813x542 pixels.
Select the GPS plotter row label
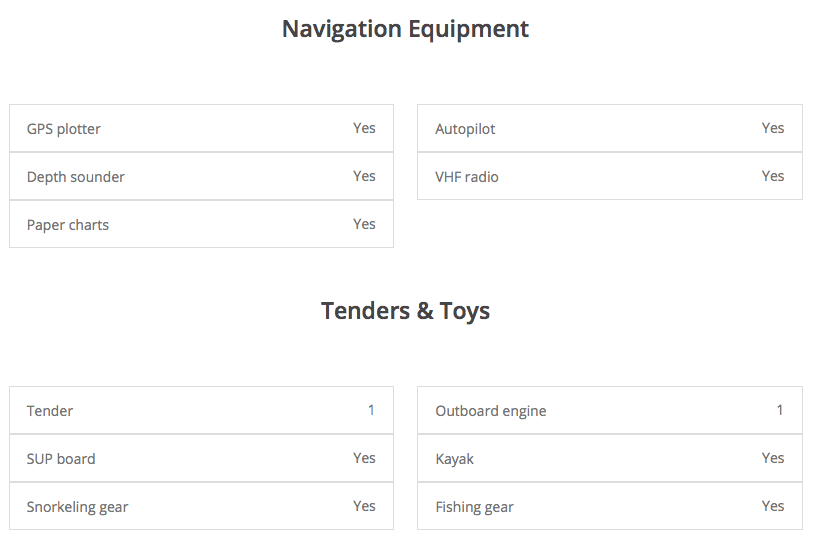(x=64, y=129)
